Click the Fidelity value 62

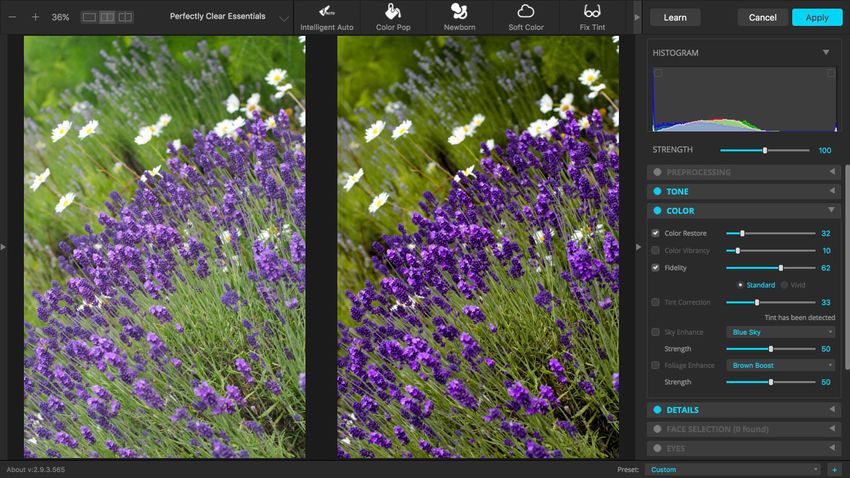coord(826,268)
